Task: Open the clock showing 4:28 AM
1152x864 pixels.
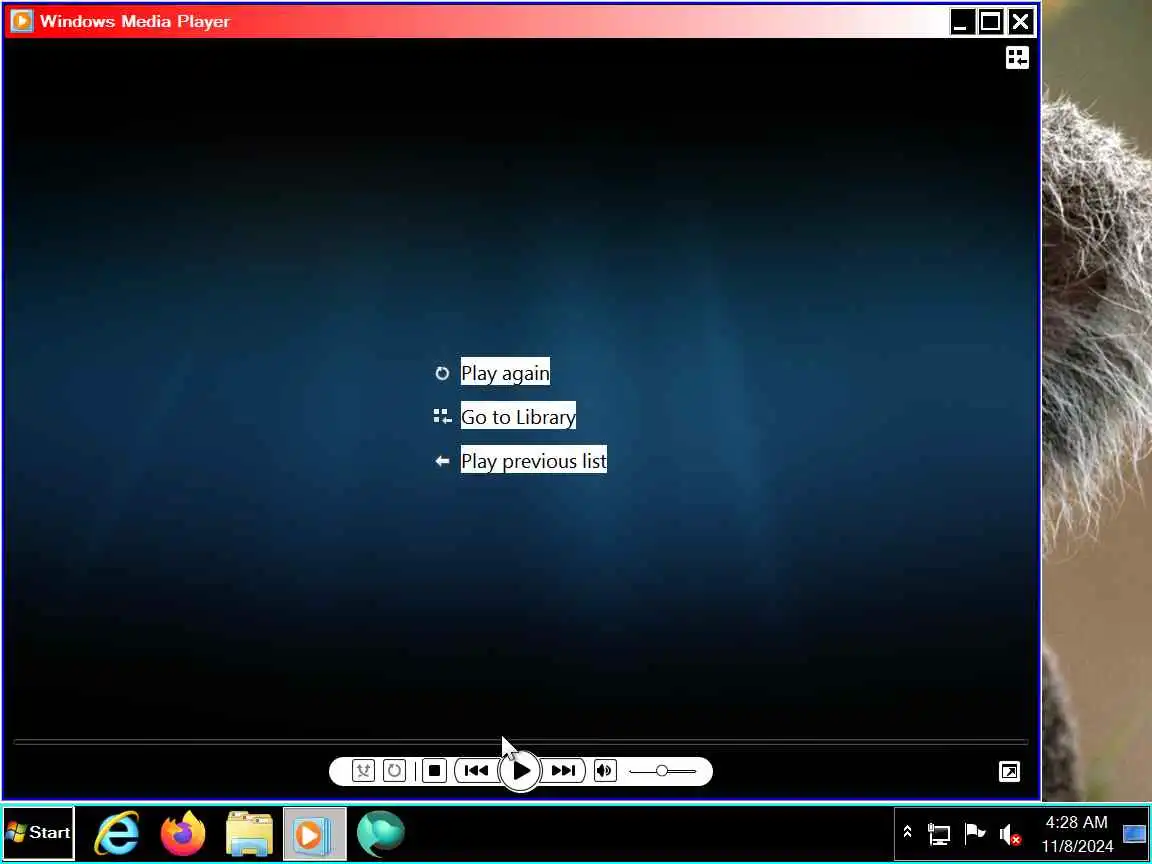Action: (x=1077, y=834)
